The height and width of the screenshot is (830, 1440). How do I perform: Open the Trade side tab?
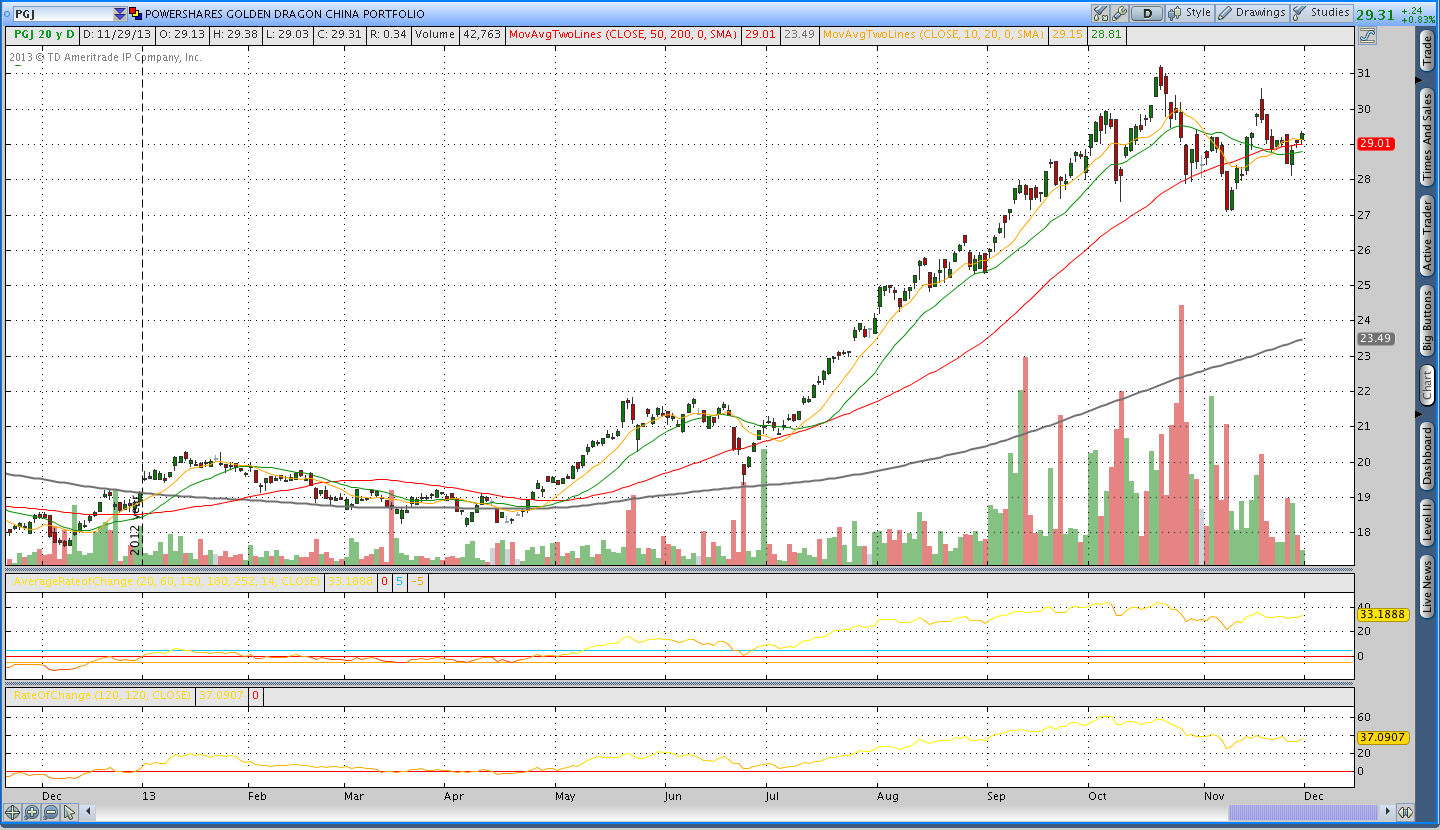(1427, 51)
